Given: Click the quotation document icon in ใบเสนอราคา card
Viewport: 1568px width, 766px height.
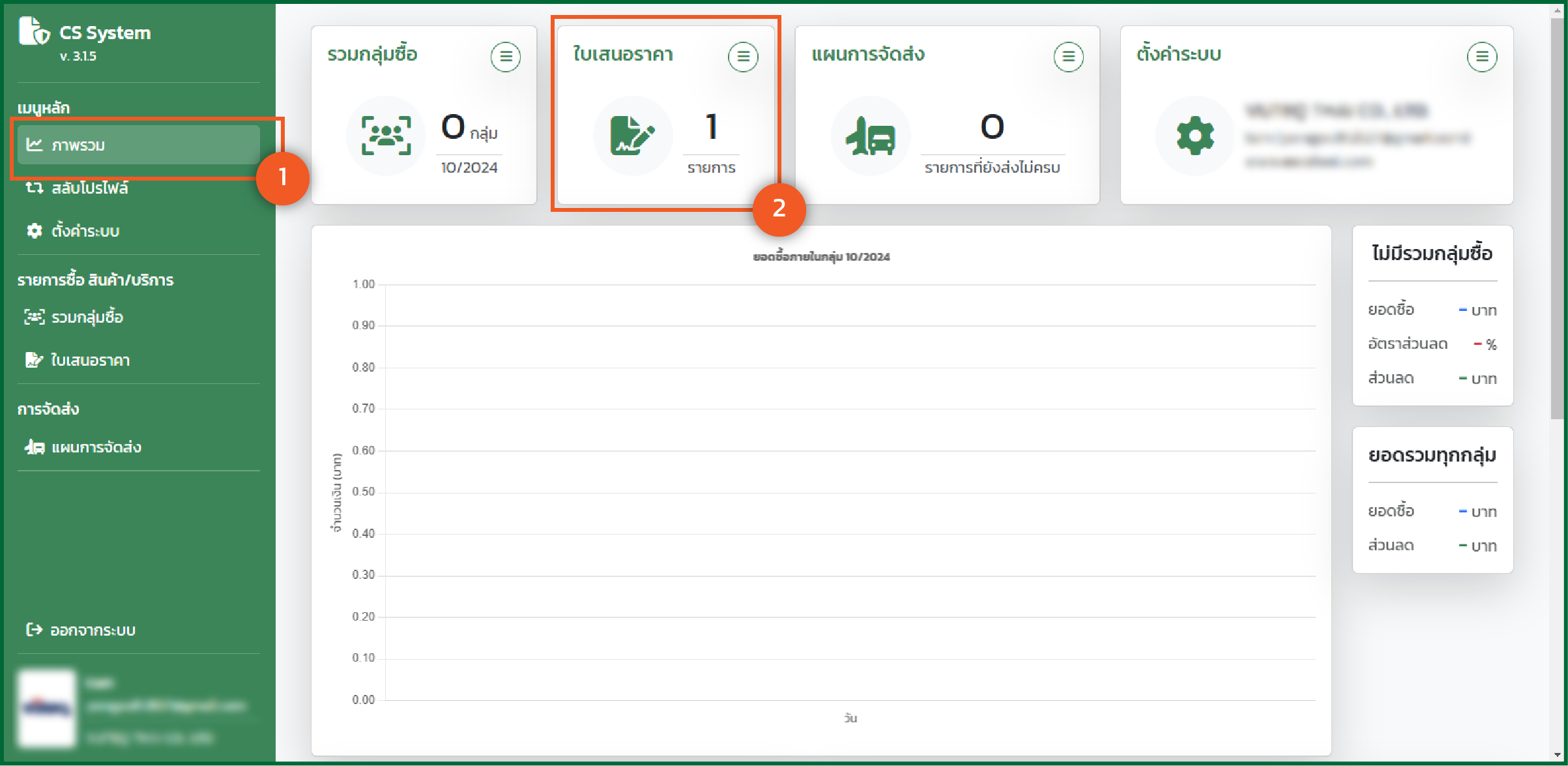Looking at the screenshot, I should tap(632, 136).
